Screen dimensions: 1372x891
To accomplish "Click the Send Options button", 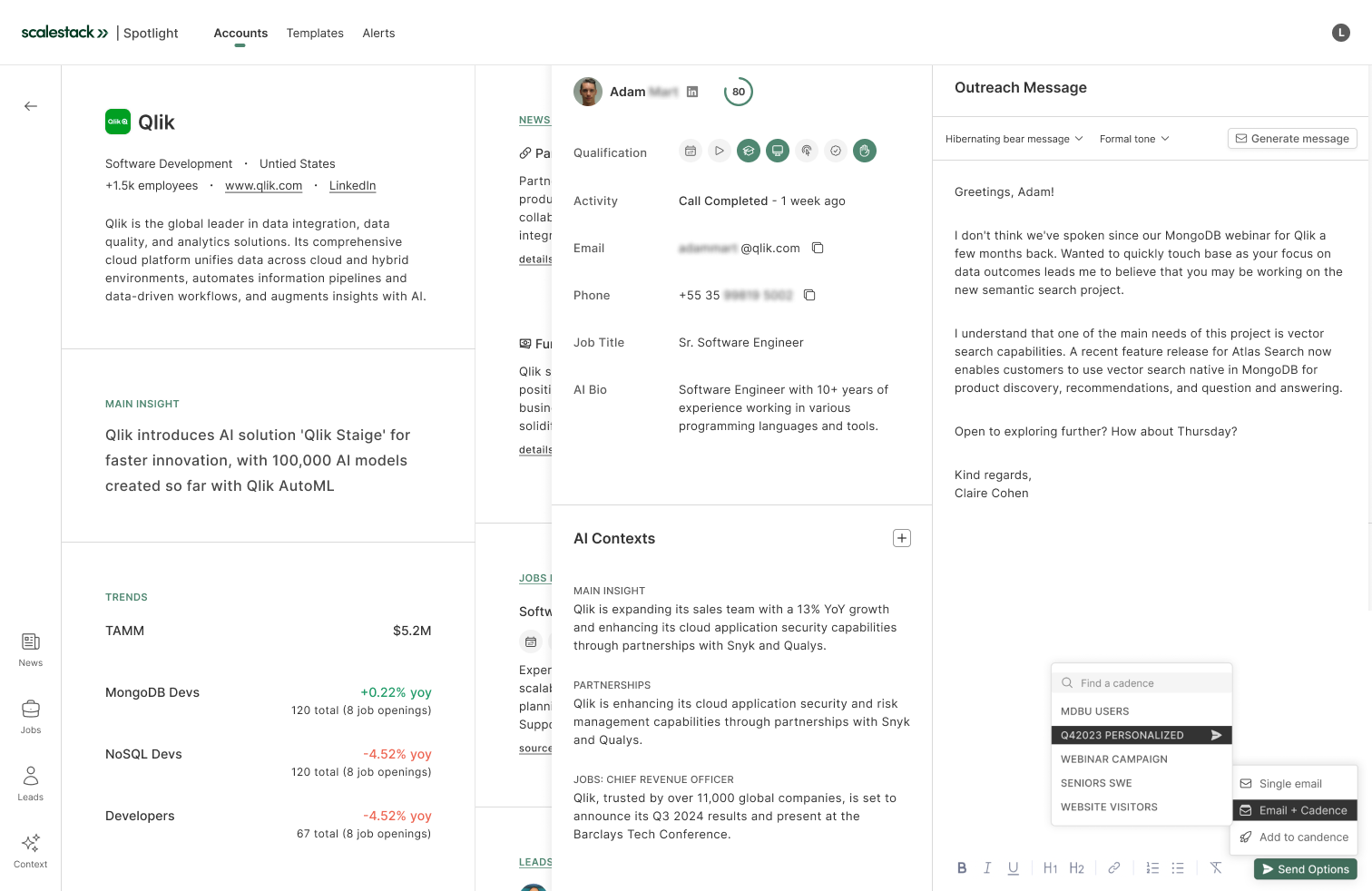I will (x=1306, y=869).
